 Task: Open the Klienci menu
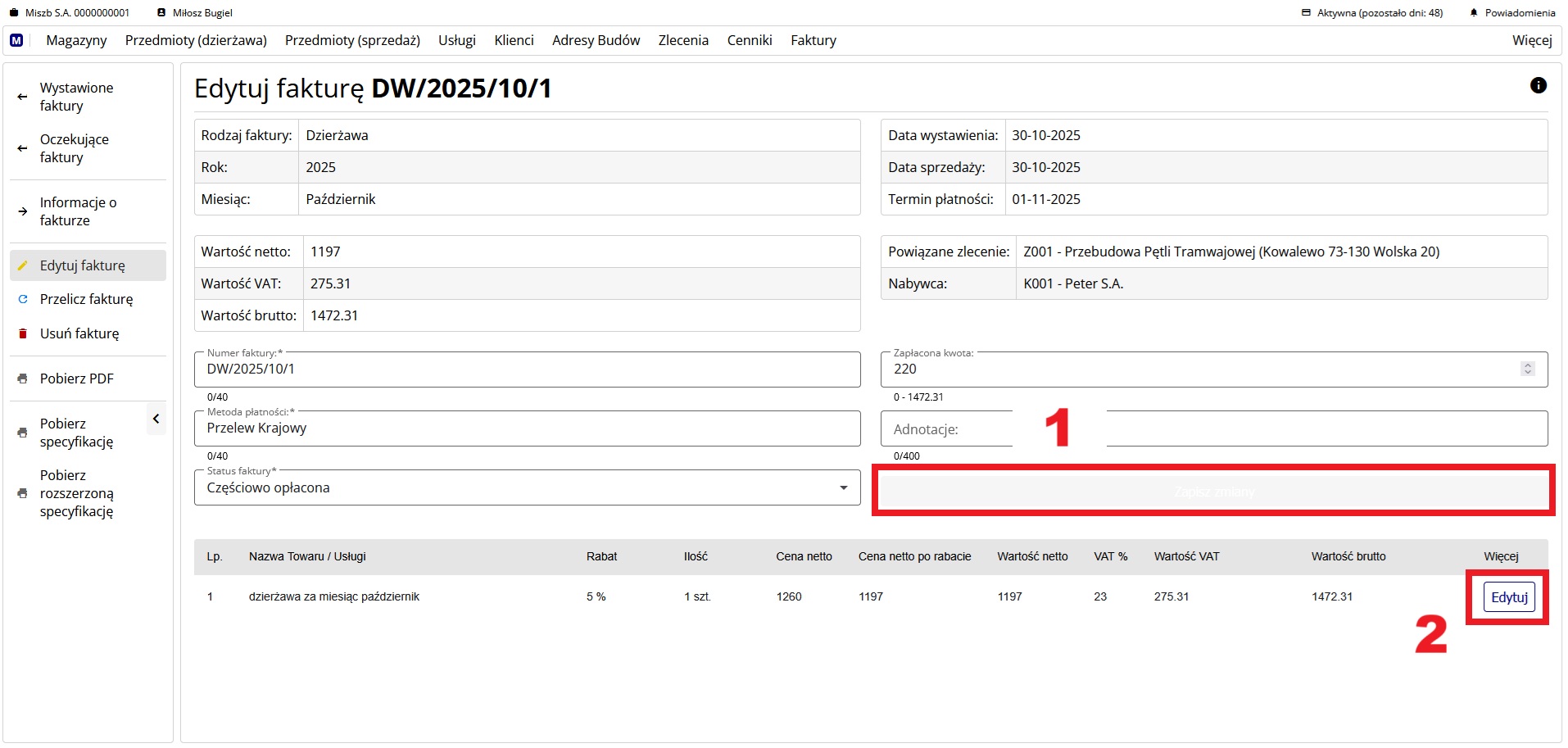pos(514,40)
